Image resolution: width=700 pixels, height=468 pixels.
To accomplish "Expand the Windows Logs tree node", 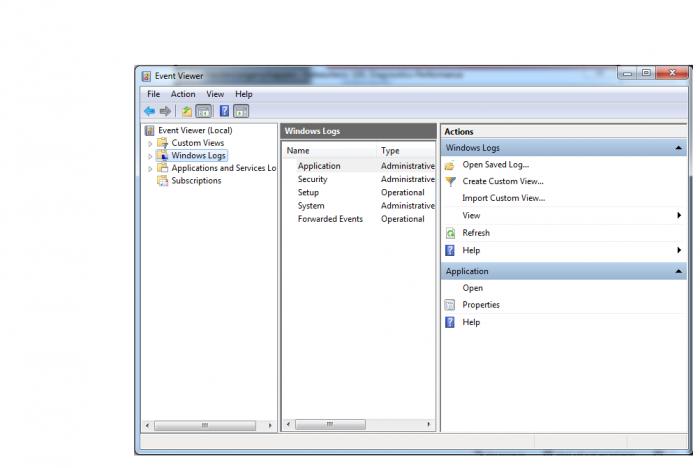I will [150, 156].
